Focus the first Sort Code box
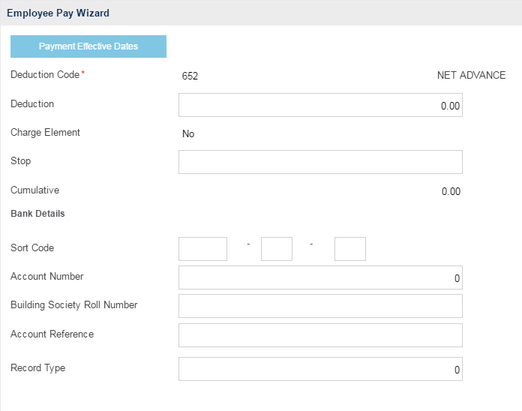The height and width of the screenshot is (411, 522). [x=203, y=249]
